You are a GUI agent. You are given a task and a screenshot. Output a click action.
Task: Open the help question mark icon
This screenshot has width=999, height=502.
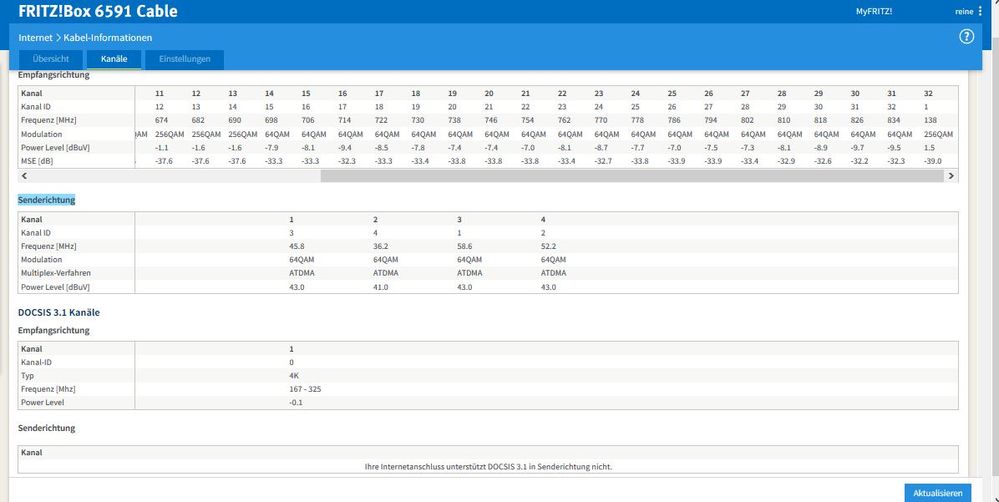click(x=967, y=37)
